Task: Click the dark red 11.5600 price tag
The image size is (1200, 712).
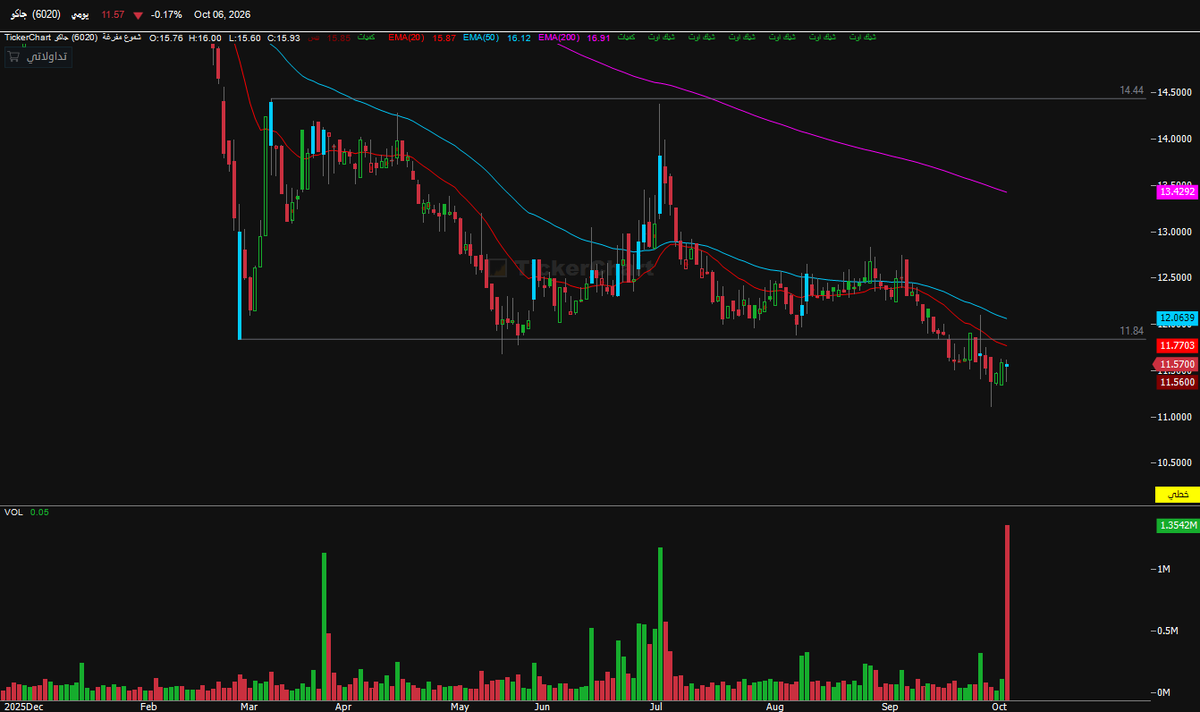Action: 1177,382
